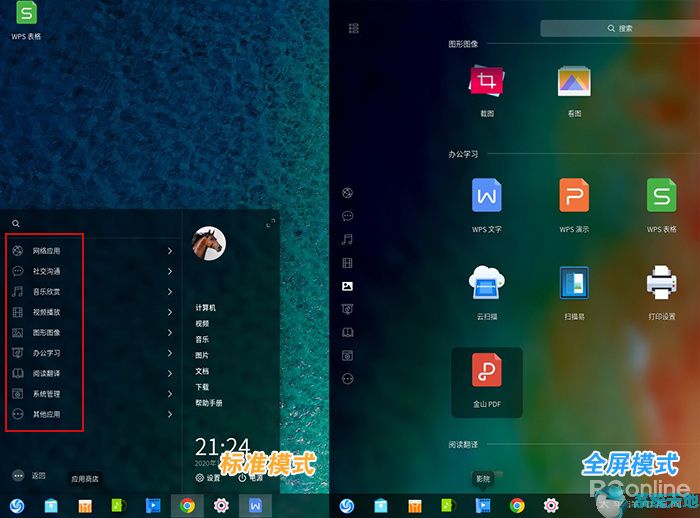Launch the 金山 PDF app
700x518 pixels.
(487, 382)
